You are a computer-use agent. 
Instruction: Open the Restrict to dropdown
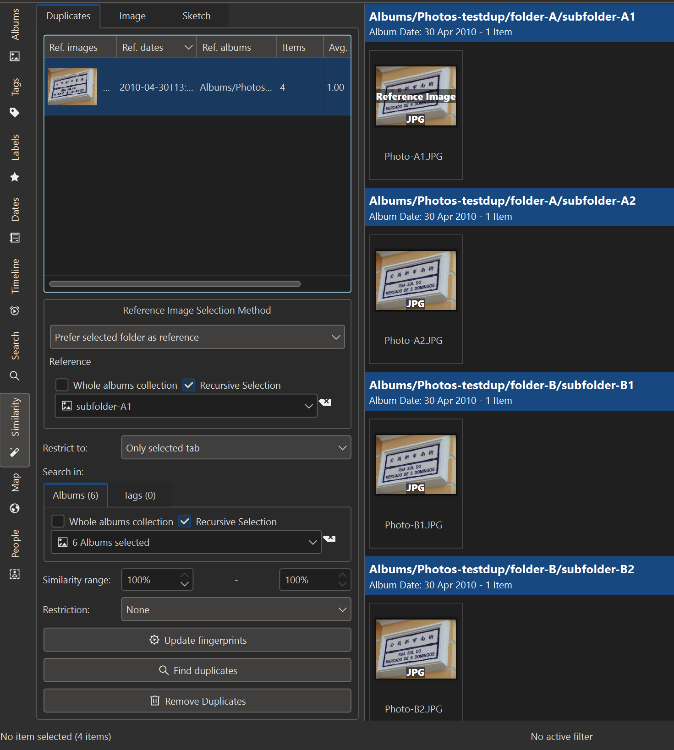pos(235,448)
